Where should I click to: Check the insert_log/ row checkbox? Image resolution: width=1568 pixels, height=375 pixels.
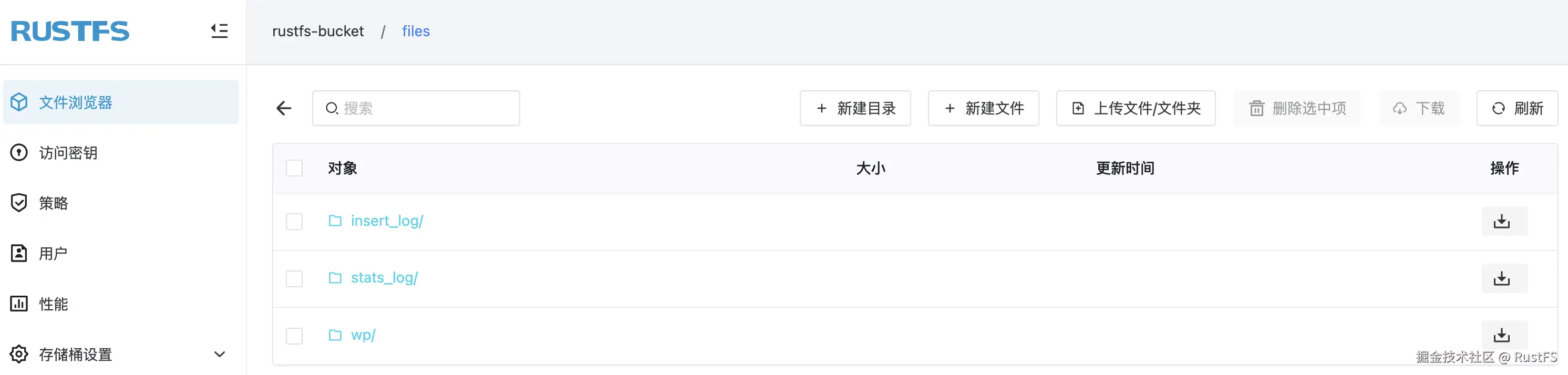pyautogui.click(x=294, y=222)
